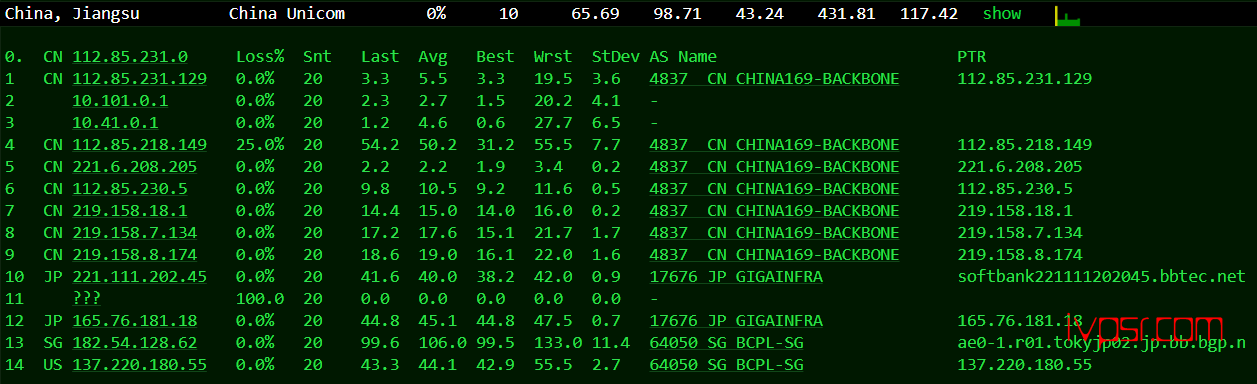Open 64050 SG BCPL-SG link in hop 13 row
Screen dimensions: 1257x384
pyautogui.click(x=726, y=343)
